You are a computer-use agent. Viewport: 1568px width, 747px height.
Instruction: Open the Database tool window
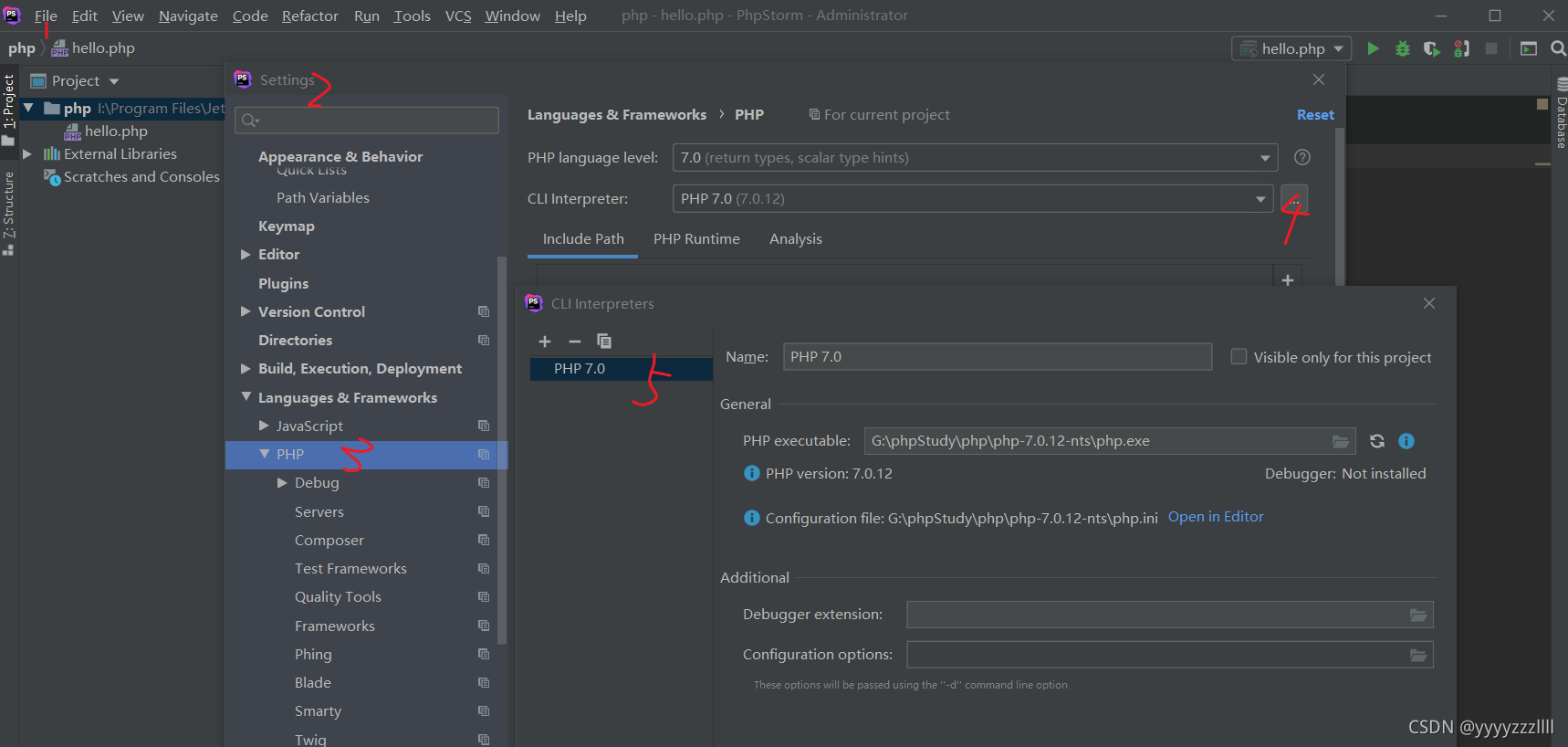(x=1561, y=114)
